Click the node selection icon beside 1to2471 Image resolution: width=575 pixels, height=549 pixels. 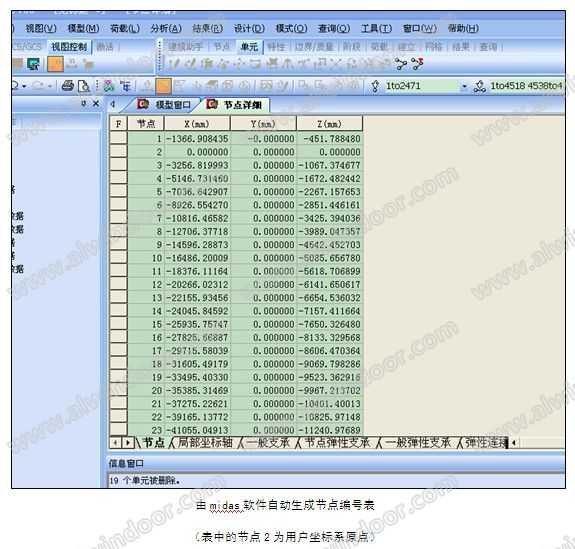(375, 86)
